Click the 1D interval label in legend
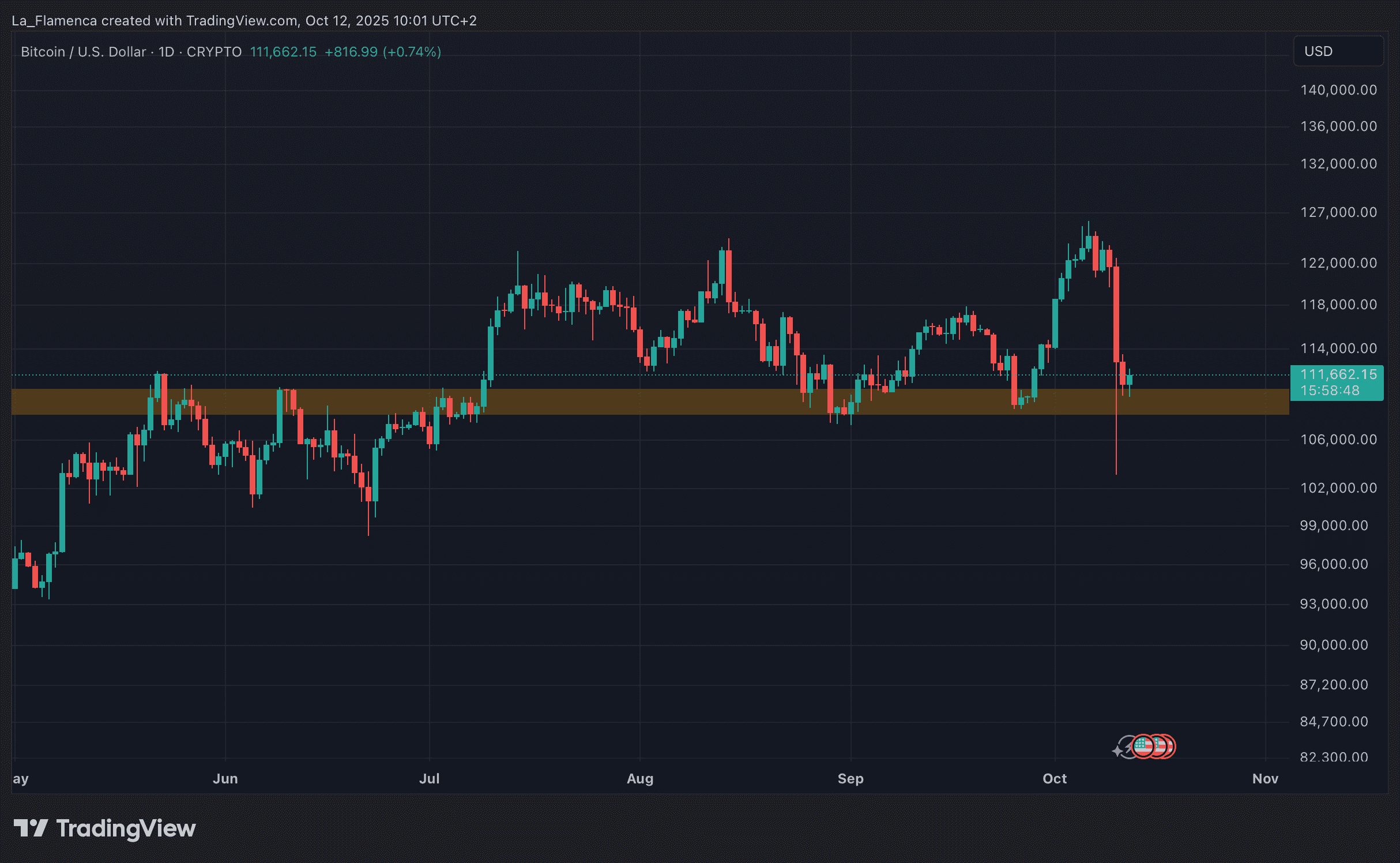1400x863 pixels. click(166, 52)
